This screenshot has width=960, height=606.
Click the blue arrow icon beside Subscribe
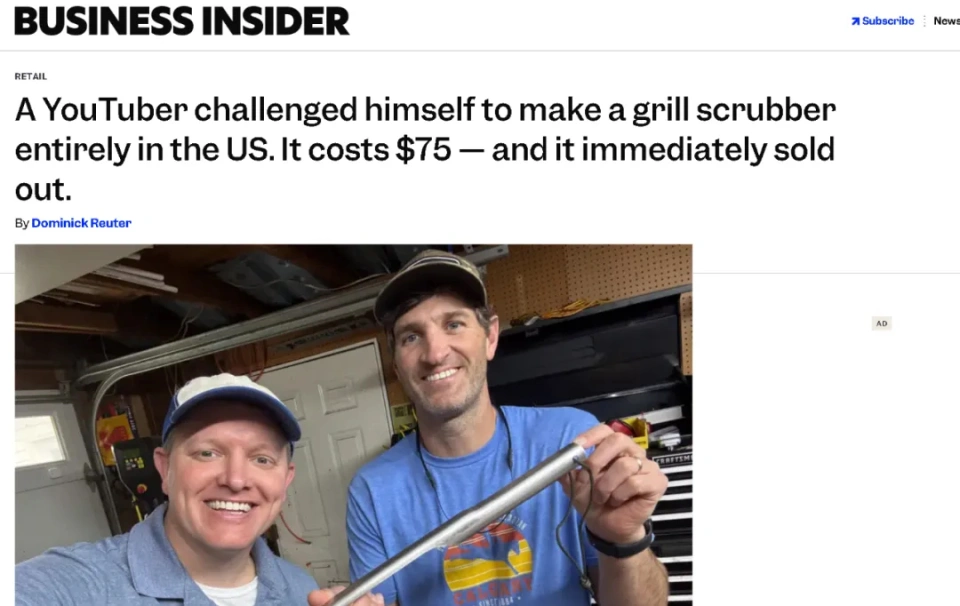(x=855, y=21)
